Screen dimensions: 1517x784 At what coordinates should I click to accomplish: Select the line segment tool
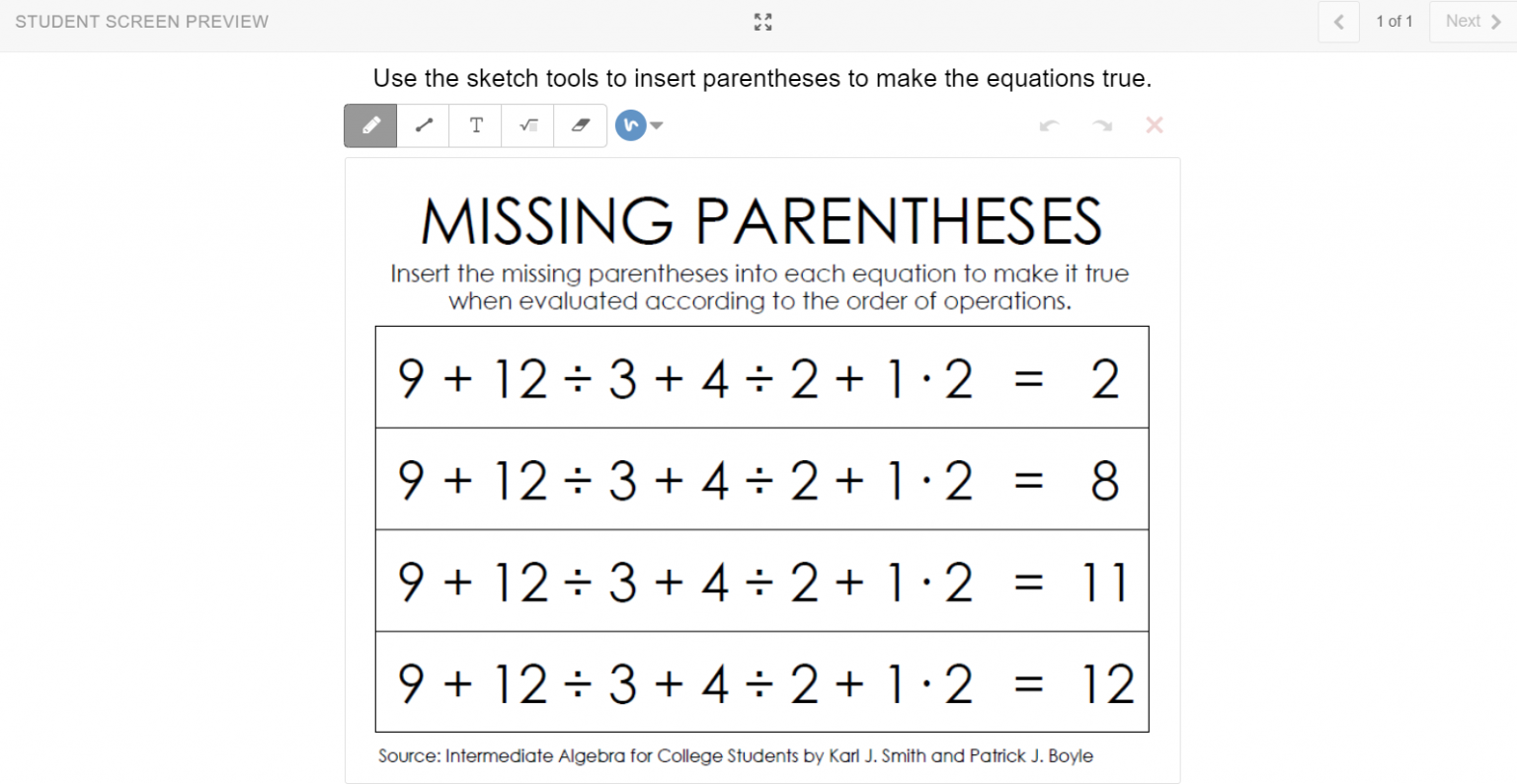tap(423, 125)
